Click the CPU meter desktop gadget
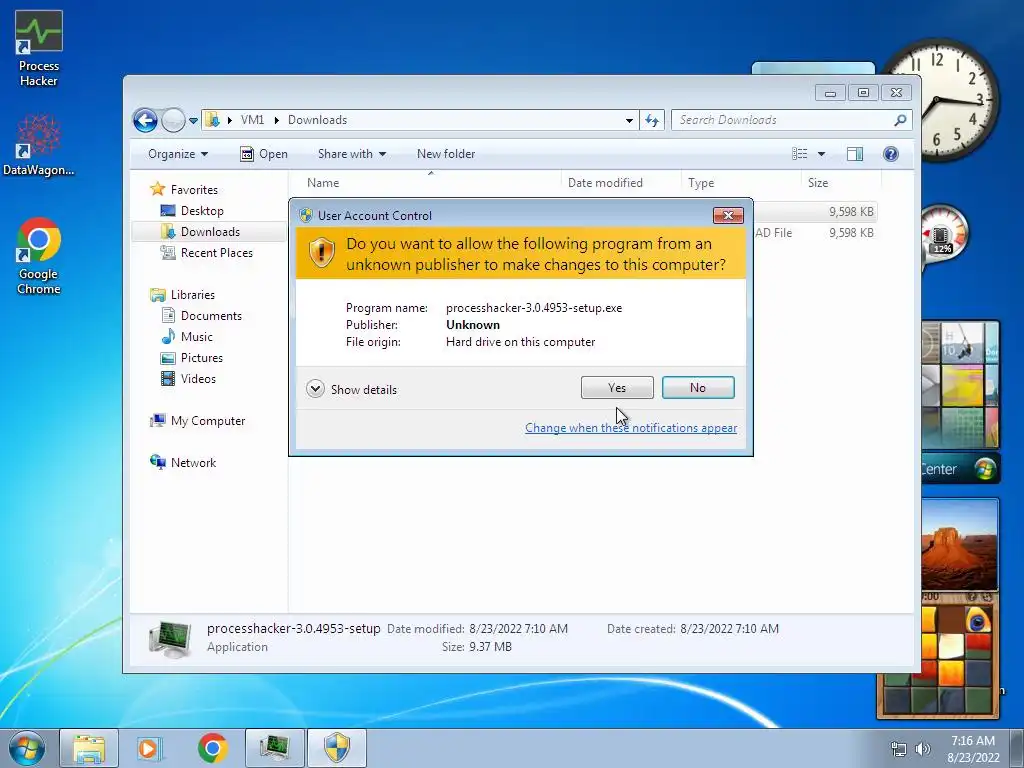Image resolution: width=1024 pixels, height=768 pixels. pyautogui.click(x=944, y=235)
